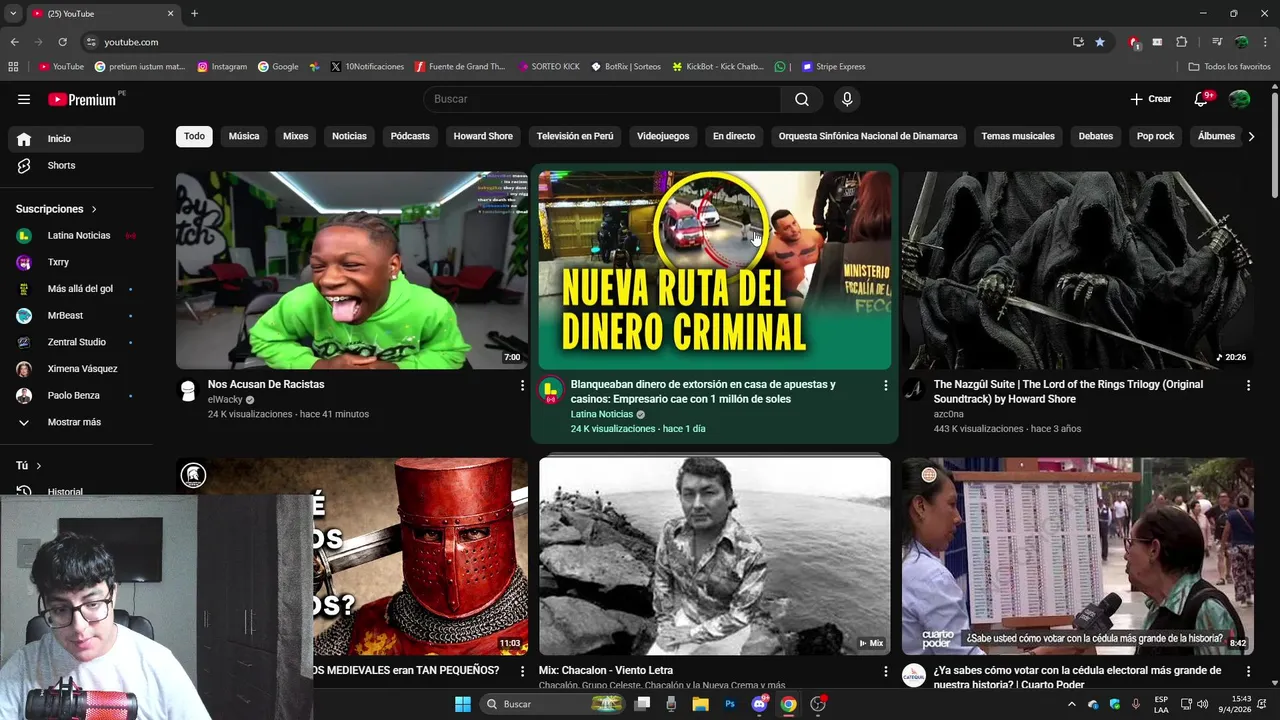
Task: Open Chrome three-dot menu
Action: click(1265, 42)
